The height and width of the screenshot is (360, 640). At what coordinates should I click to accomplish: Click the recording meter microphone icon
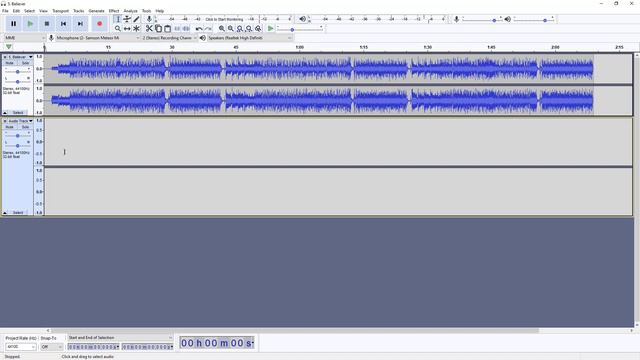[149, 19]
